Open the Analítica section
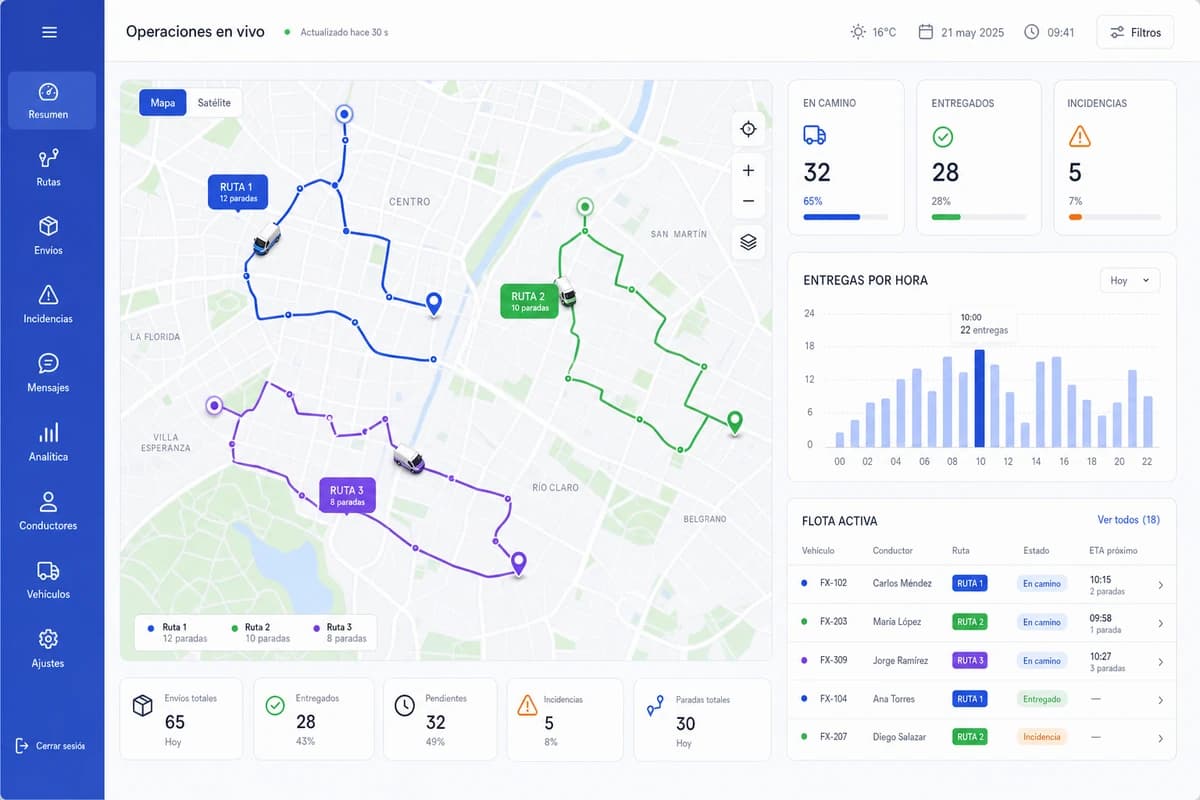The height and width of the screenshot is (800, 1200). point(49,442)
